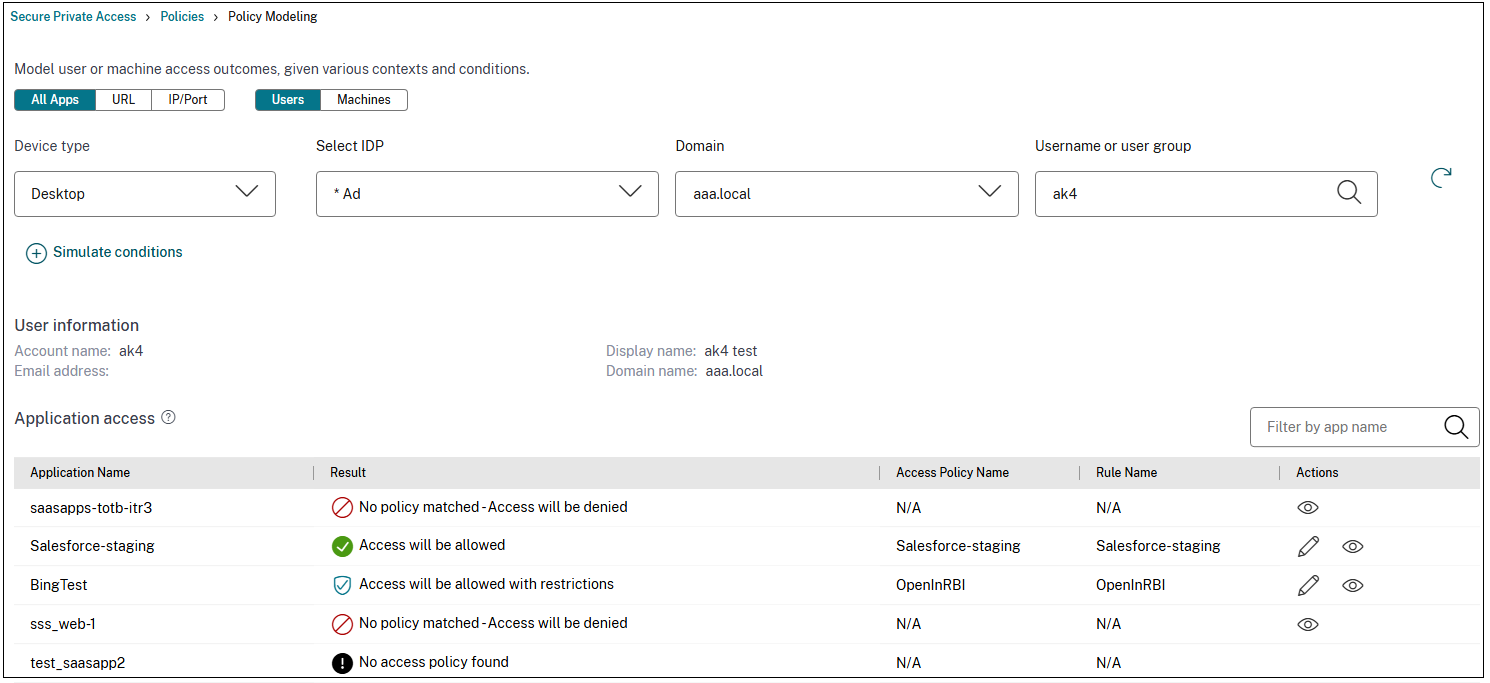Navigate to Policies via the breadcrumb link
The image size is (1490, 683).
[182, 16]
